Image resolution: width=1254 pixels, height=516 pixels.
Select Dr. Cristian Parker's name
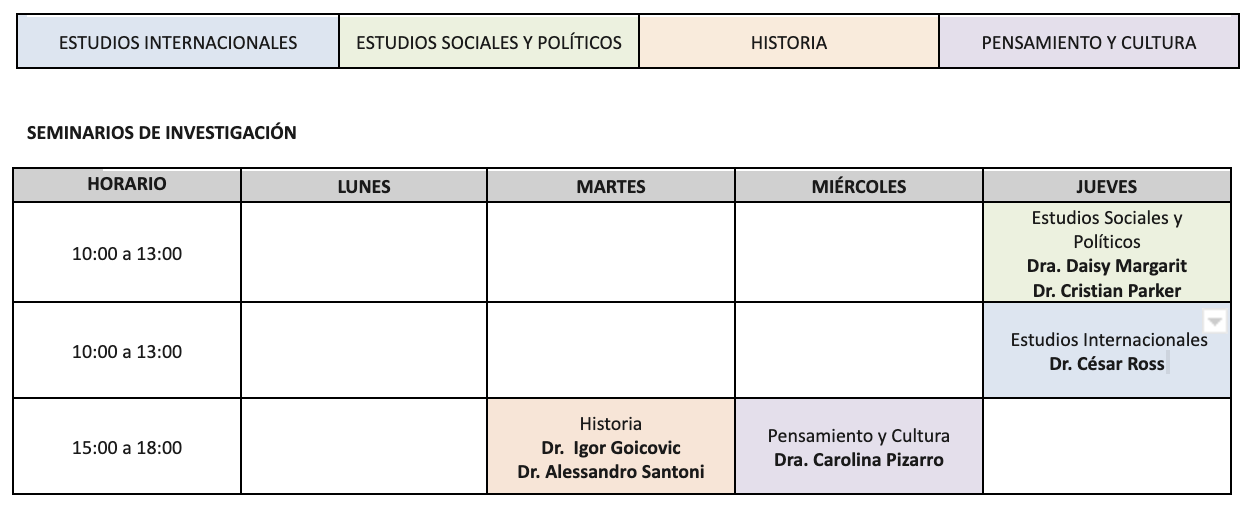pos(1107,290)
